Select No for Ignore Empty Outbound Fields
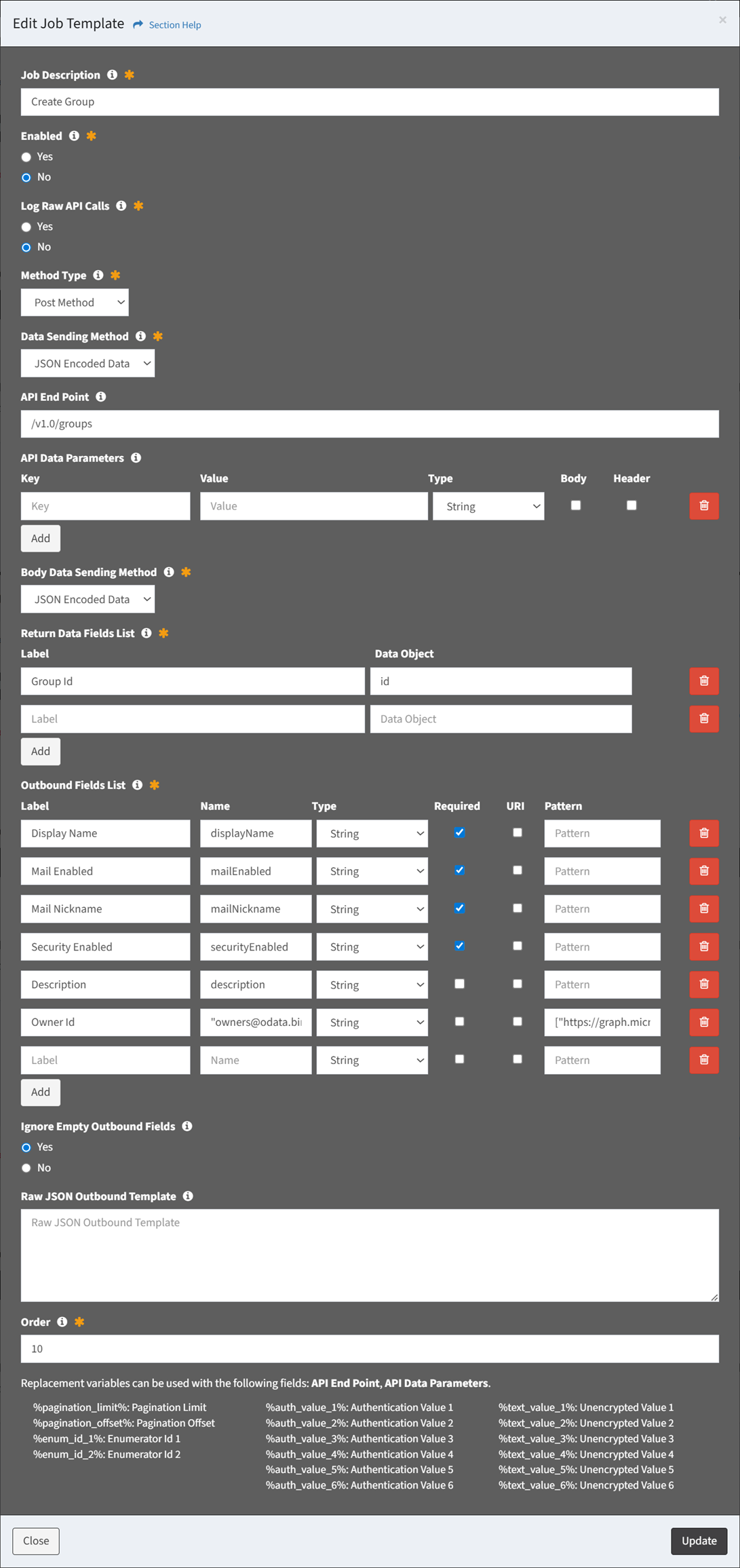Viewport: 740px width, 1568px height. click(x=26, y=1168)
